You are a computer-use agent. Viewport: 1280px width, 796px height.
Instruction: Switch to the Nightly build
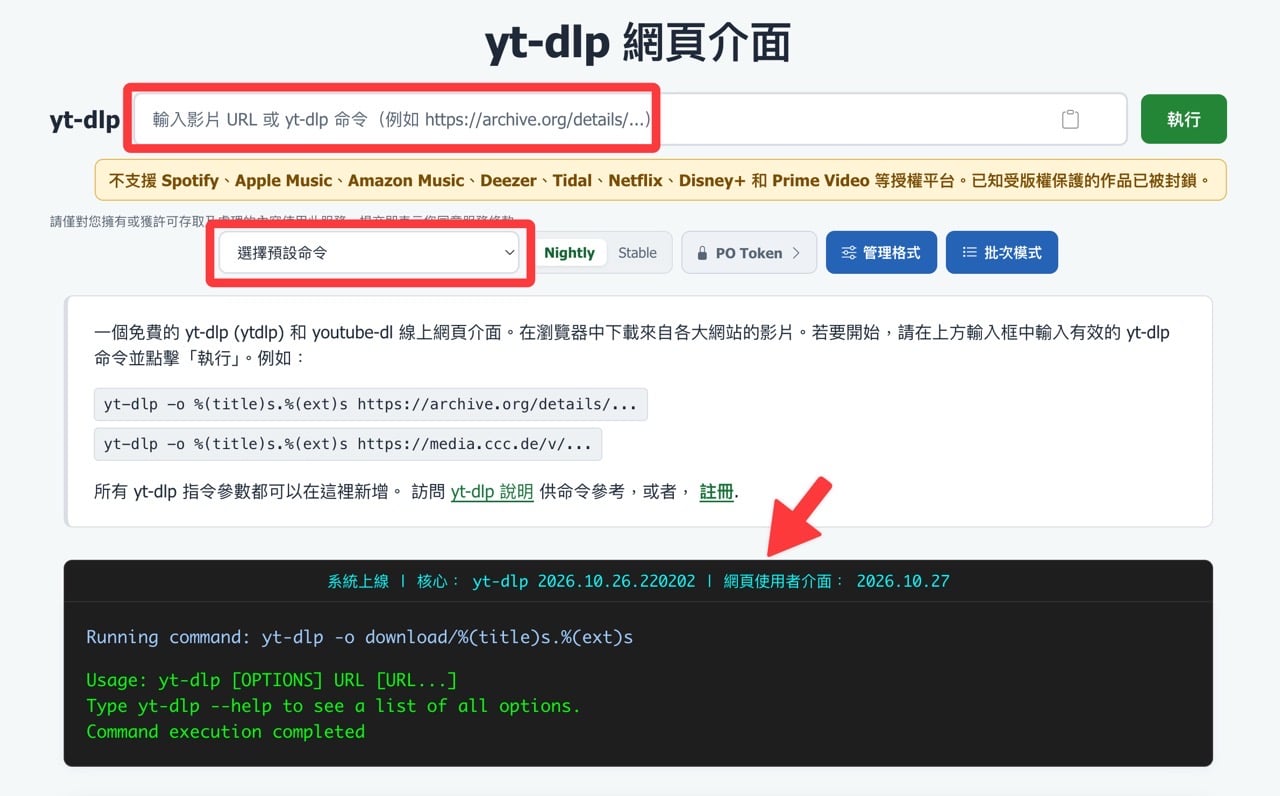[x=569, y=253]
